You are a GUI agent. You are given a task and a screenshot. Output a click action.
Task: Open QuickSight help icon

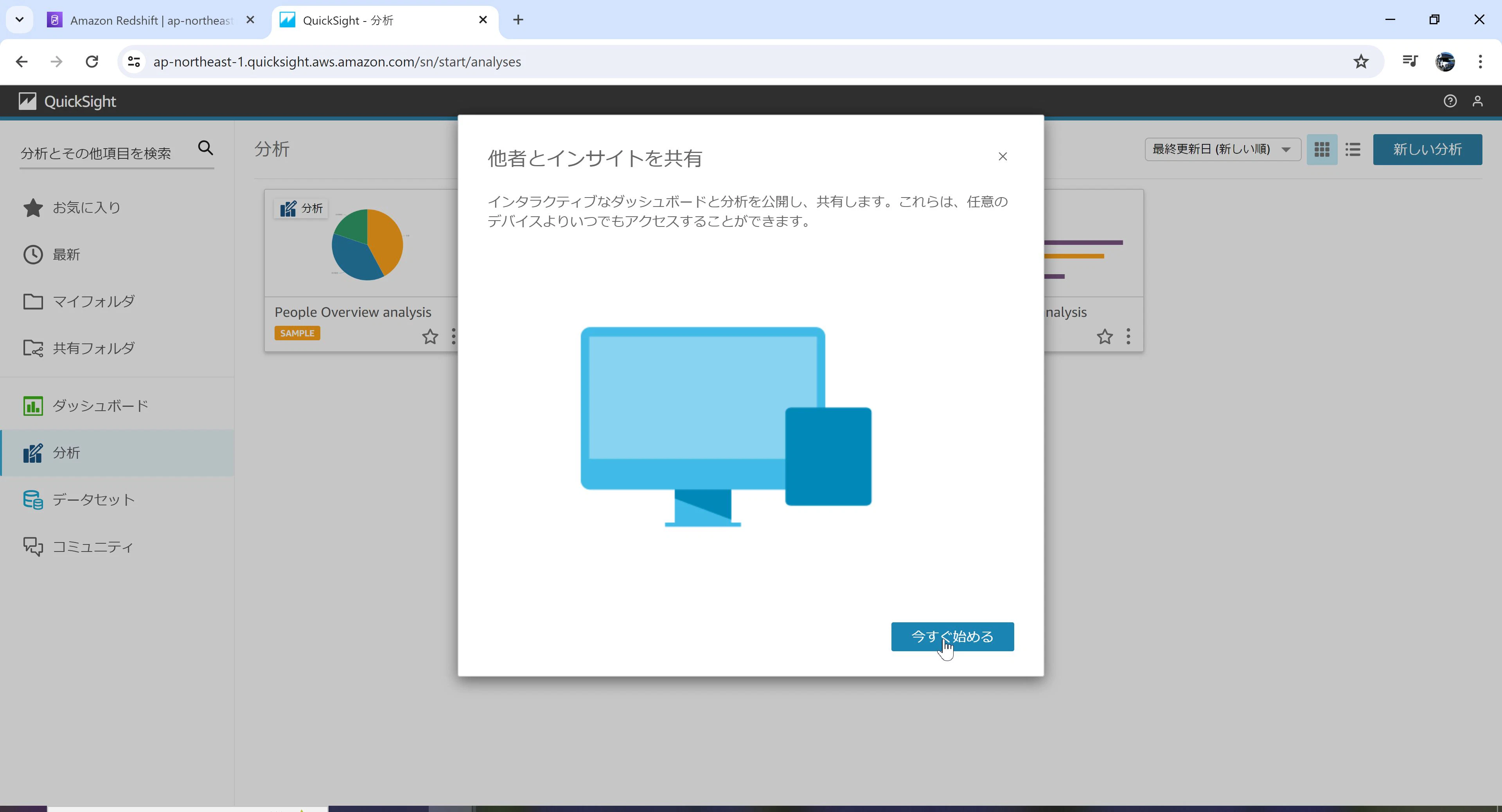pos(1450,101)
